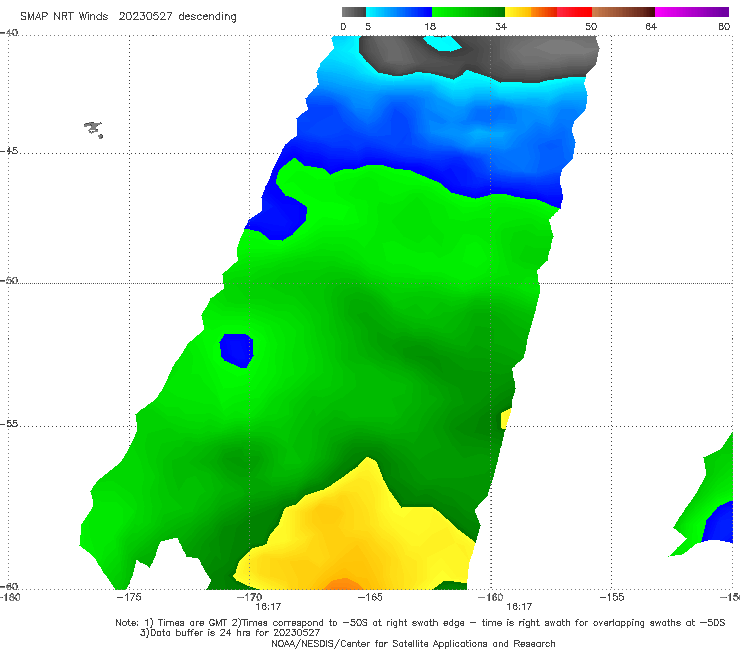Screen dimensions: 740x650
Task: Click the '3)Data buffer is 24 hrs' note
Action: (x=230, y=633)
